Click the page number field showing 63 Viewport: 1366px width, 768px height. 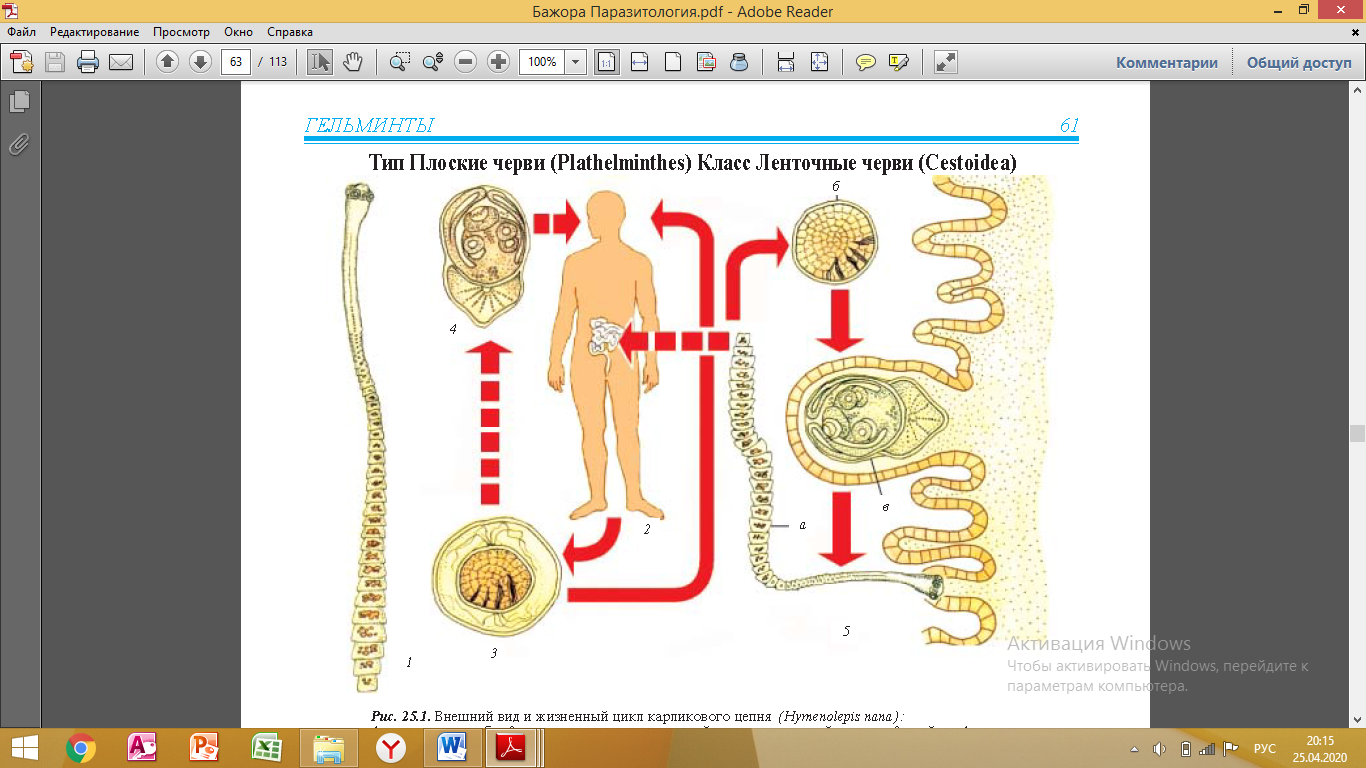point(236,62)
